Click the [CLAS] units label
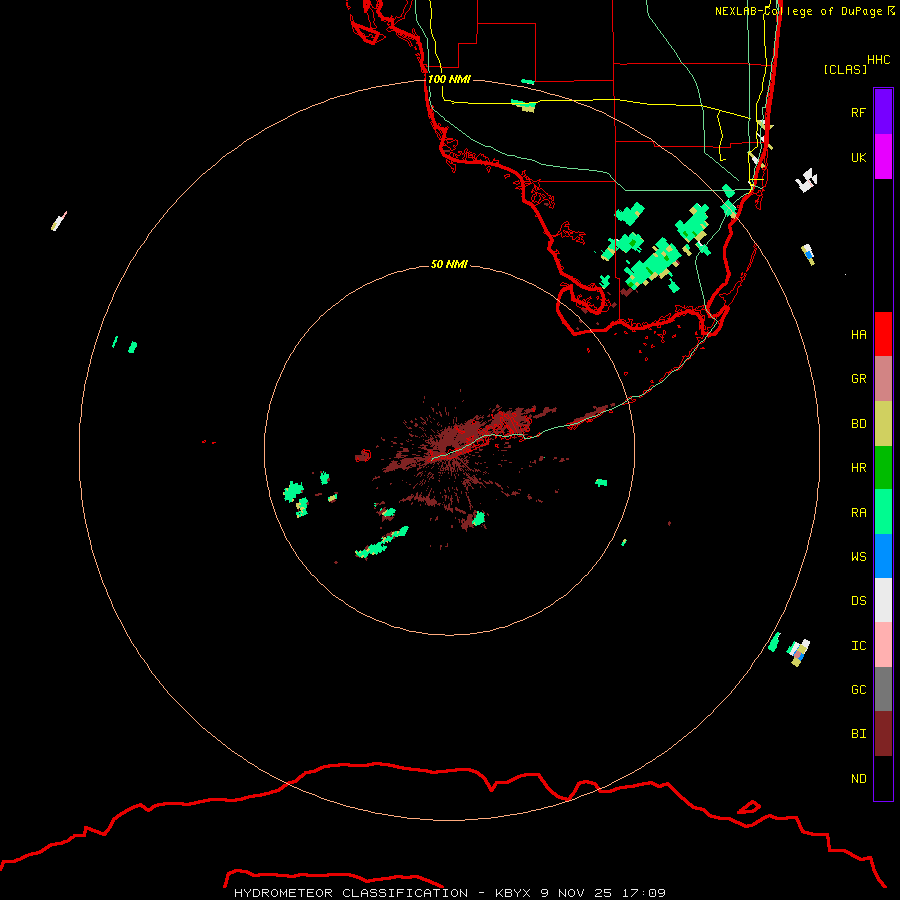900x900 pixels. click(x=845, y=69)
